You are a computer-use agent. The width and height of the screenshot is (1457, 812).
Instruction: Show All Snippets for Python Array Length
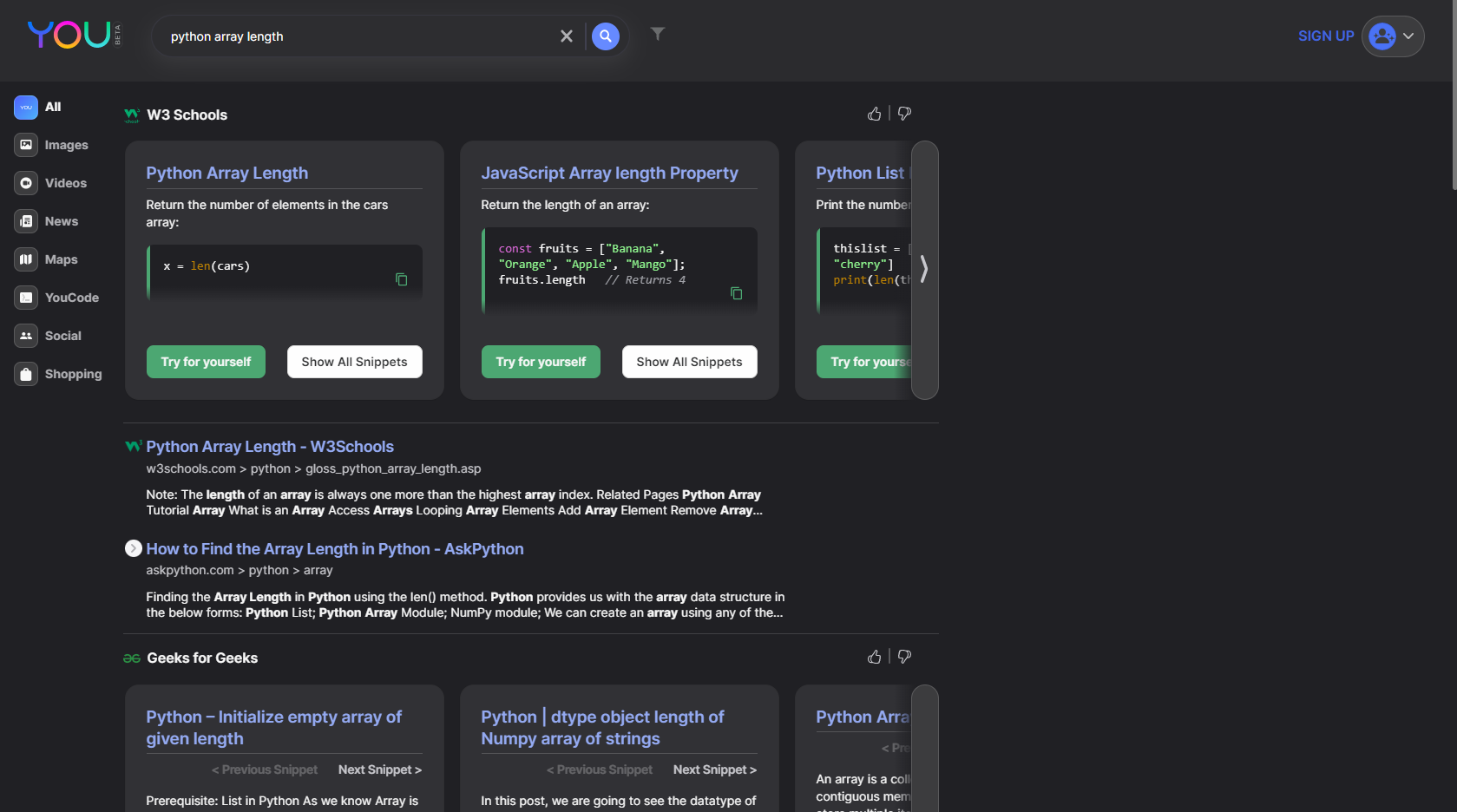[x=354, y=362]
